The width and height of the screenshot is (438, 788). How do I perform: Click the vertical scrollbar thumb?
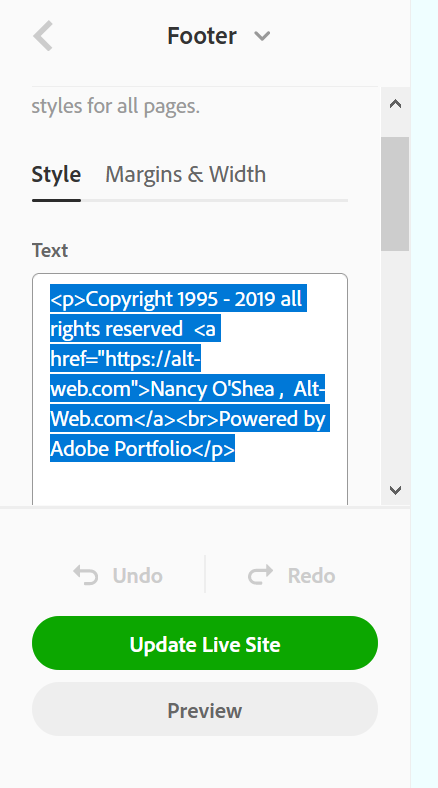point(395,193)
